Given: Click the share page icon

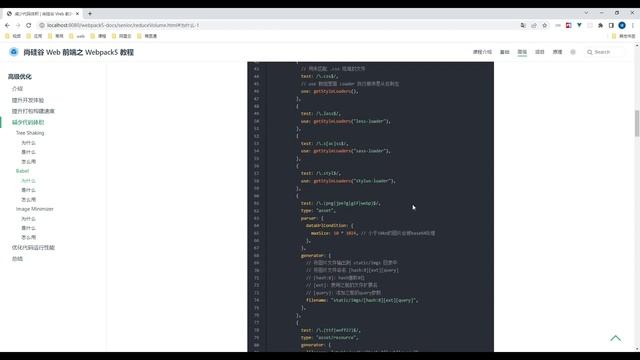Looking at the screenshot, I should (x=534, y=25).
